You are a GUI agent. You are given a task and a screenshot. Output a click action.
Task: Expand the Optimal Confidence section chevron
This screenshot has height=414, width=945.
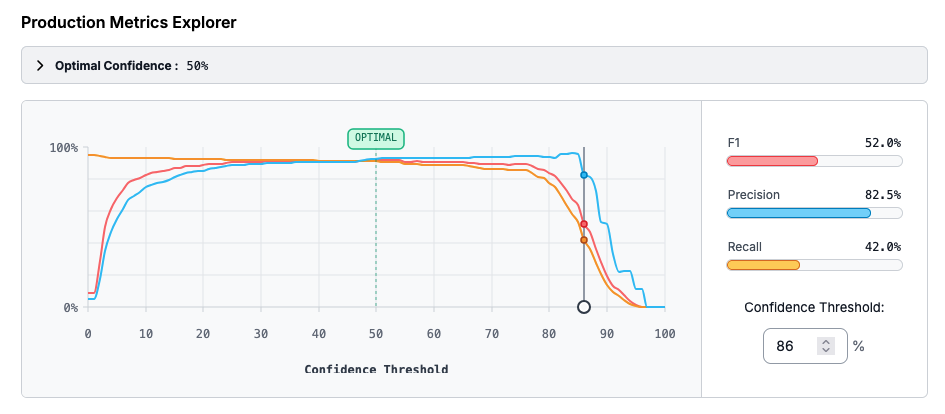coord(40,65)
